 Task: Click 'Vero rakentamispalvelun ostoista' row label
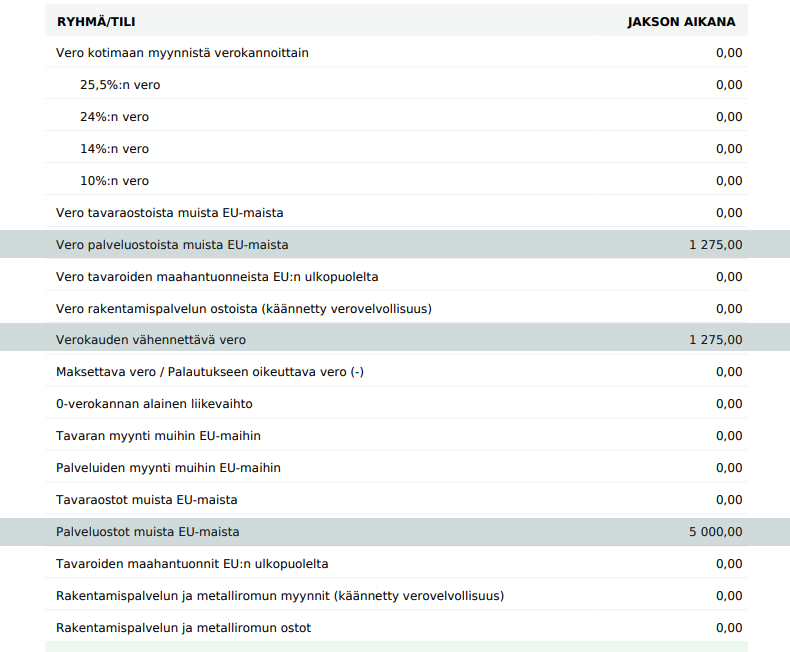coord(243,309)
